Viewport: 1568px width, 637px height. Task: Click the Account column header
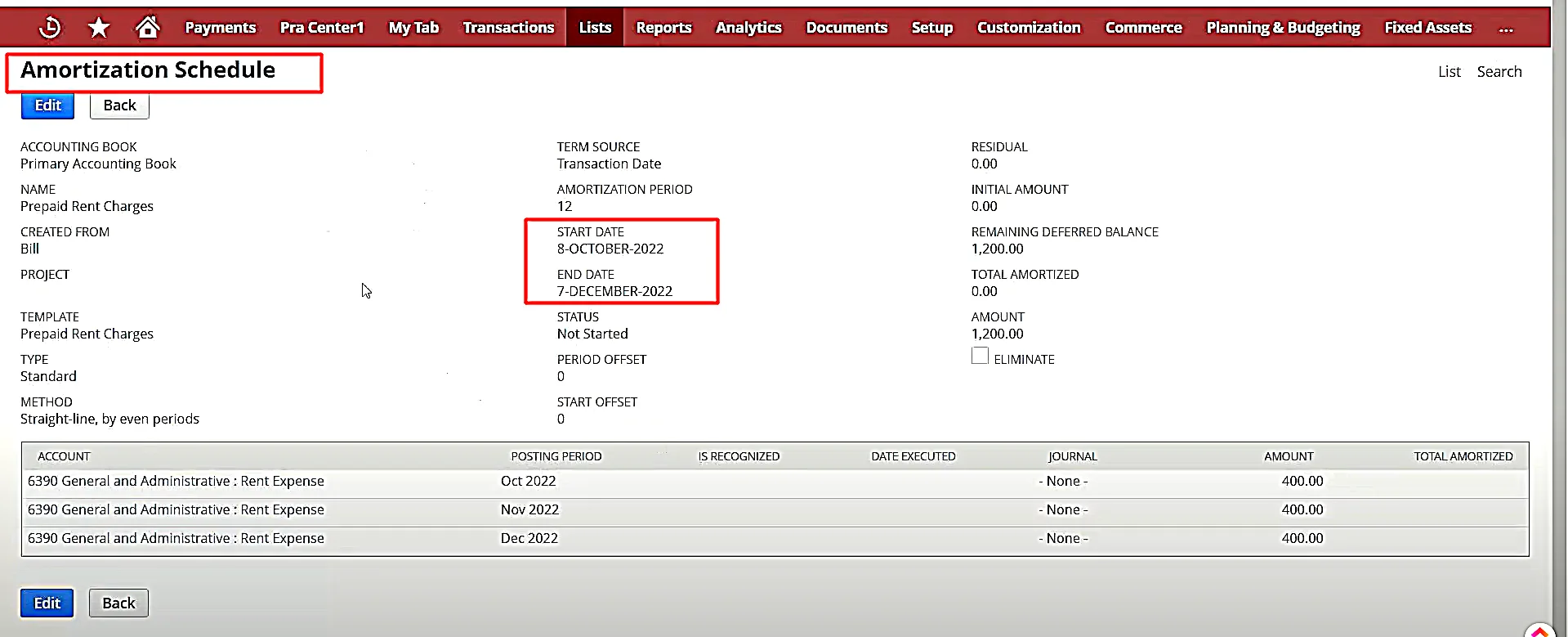pos(64,456)
